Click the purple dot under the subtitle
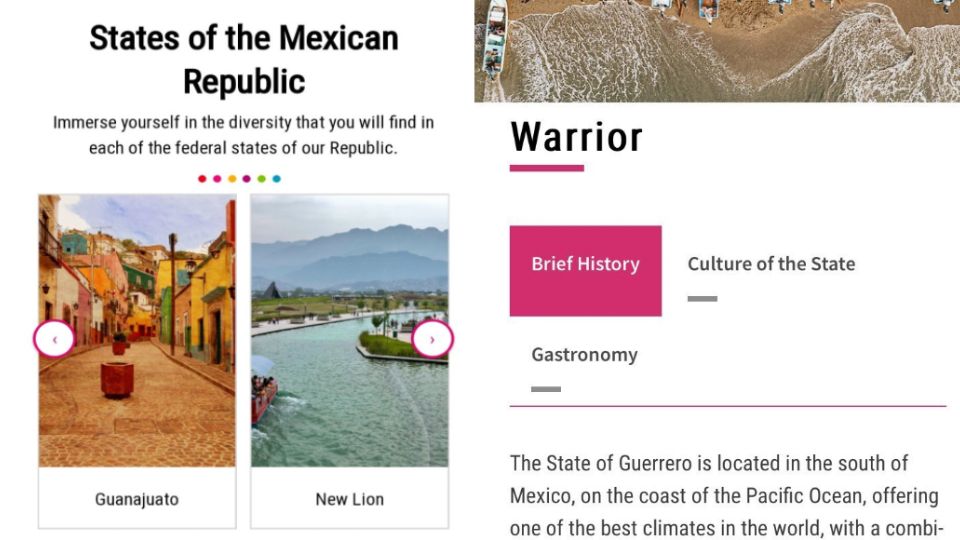This screenshot has height=540, width=960. pyautogui.click(x=247, y=179)
